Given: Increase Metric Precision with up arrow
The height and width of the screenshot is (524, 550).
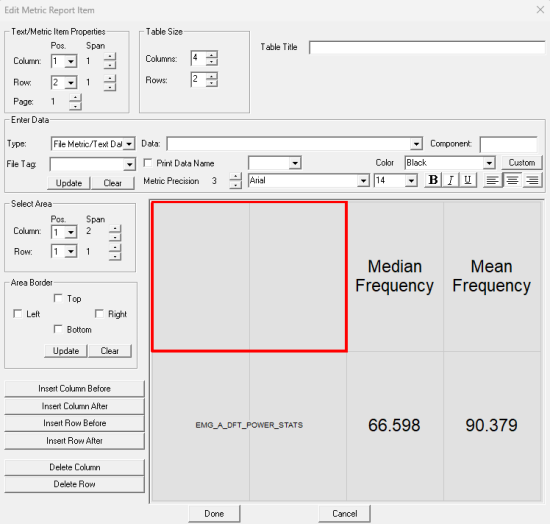Looking at the screenshot, I should click(x=235, y=176).
